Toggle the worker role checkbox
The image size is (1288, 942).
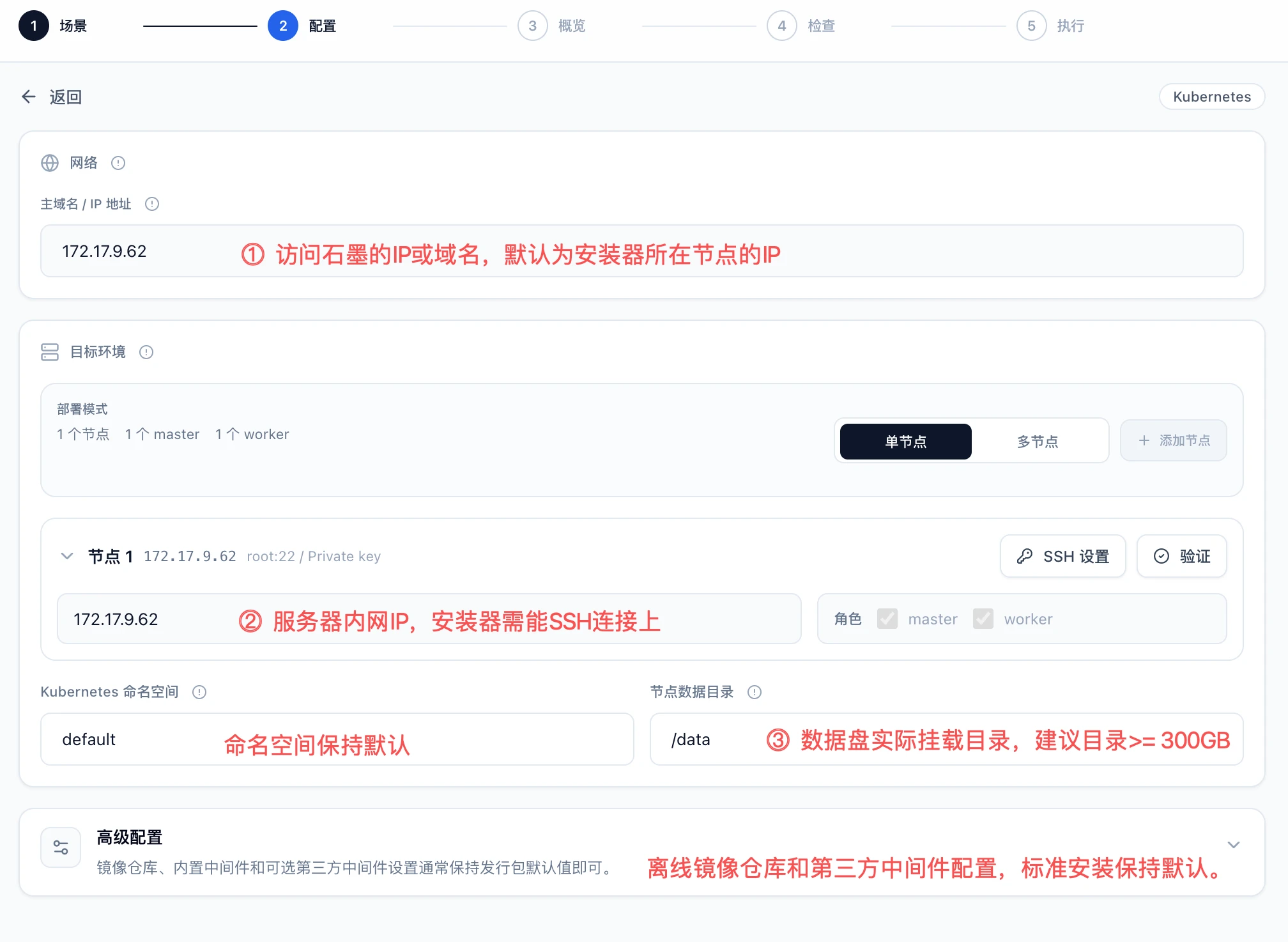point(983,619)
